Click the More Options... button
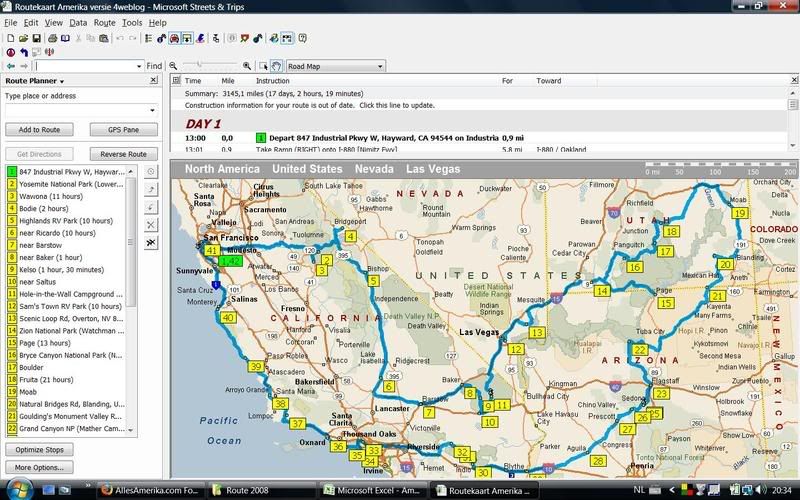Viewport: 800px width, 500px height. point(39,467)
